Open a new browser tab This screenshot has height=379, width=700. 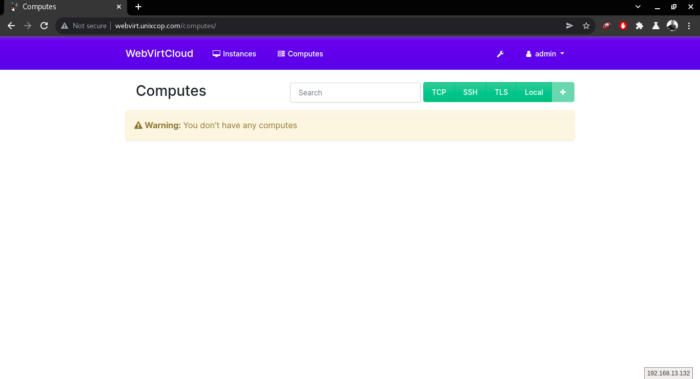(x=138, y=7)
